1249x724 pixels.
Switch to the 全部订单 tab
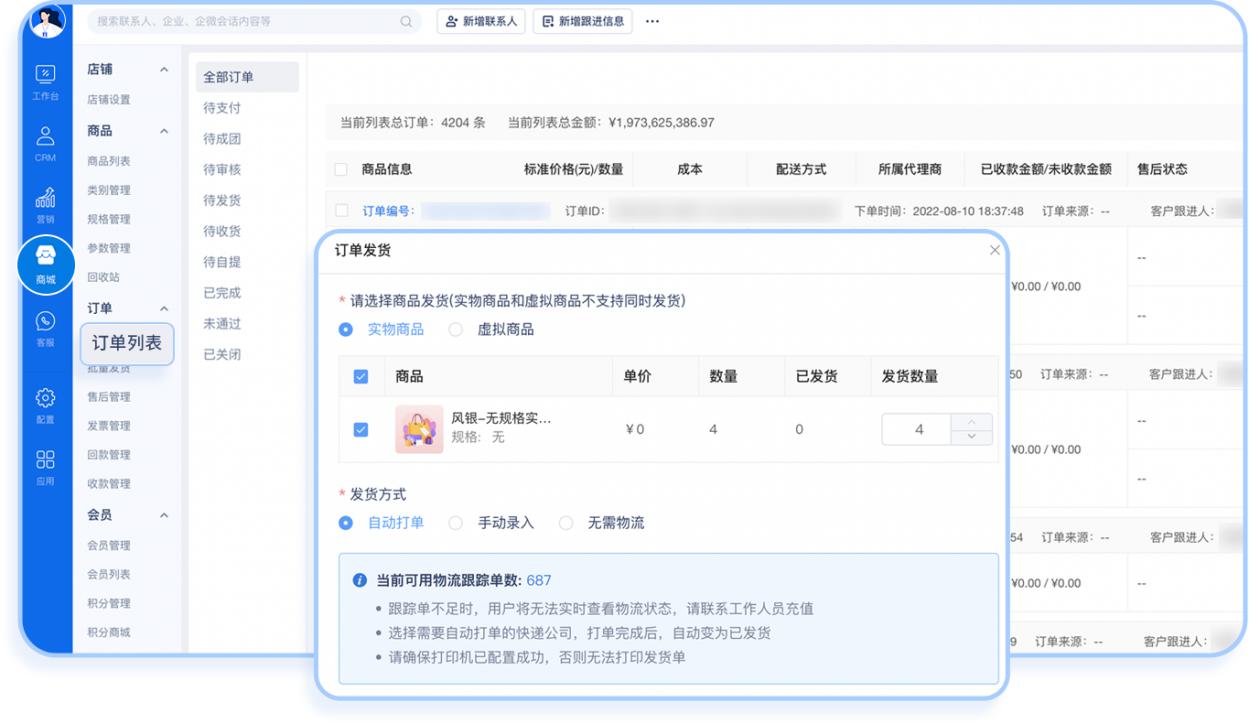tap(245, 77)
